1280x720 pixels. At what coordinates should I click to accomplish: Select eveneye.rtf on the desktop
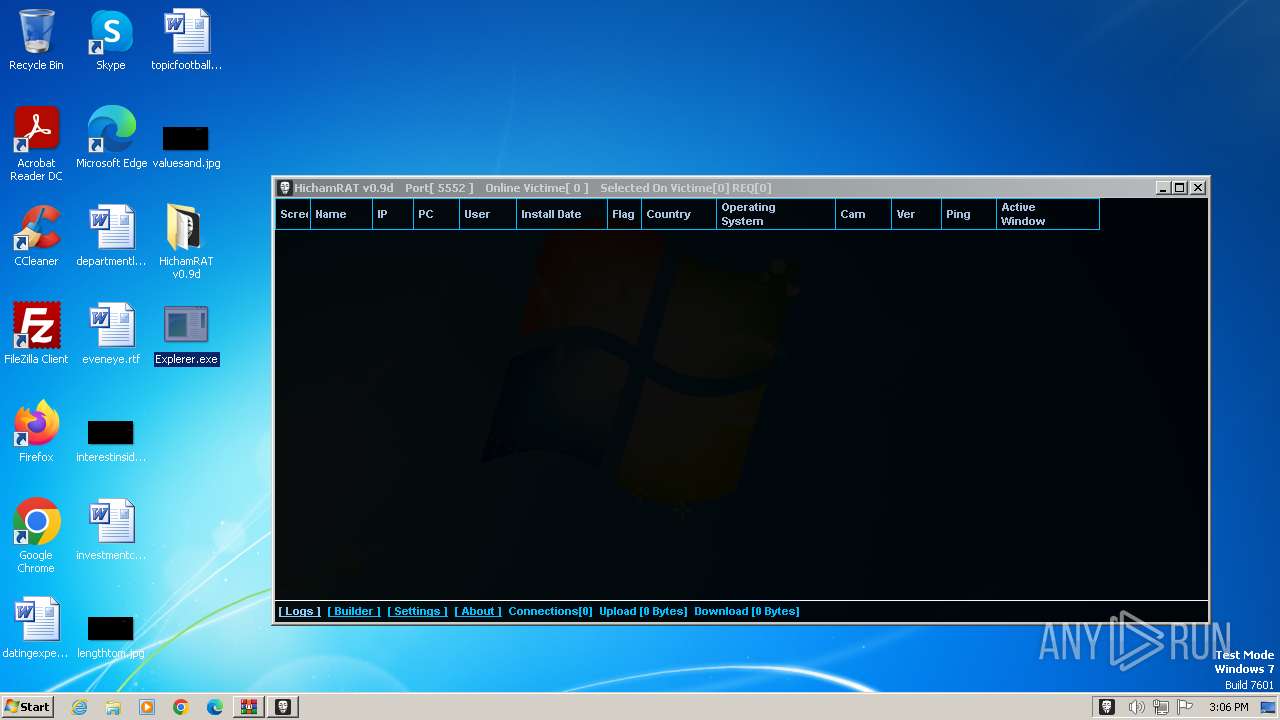tap(111, 333)
